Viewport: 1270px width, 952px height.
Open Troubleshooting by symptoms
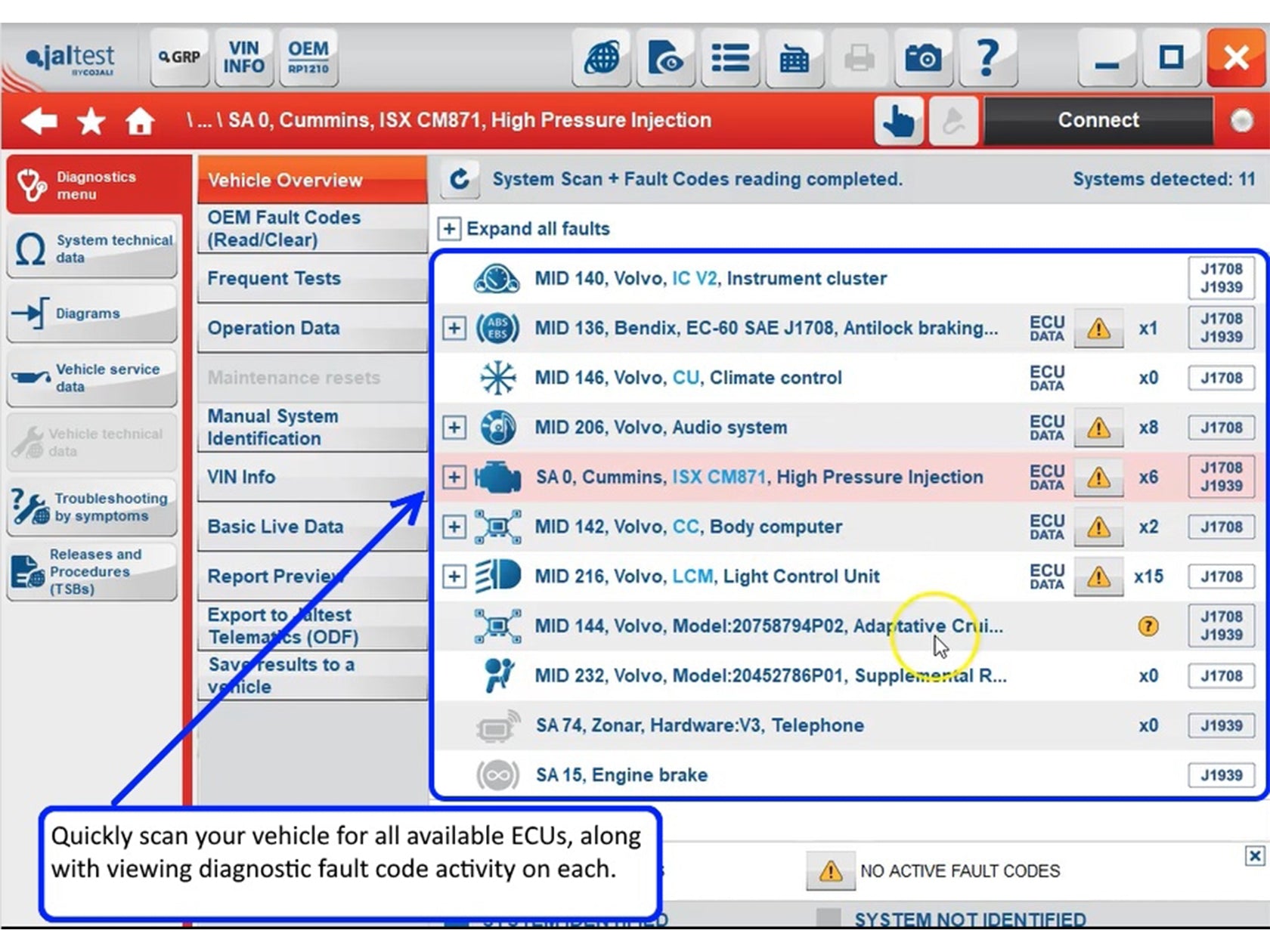pos(92,507)
